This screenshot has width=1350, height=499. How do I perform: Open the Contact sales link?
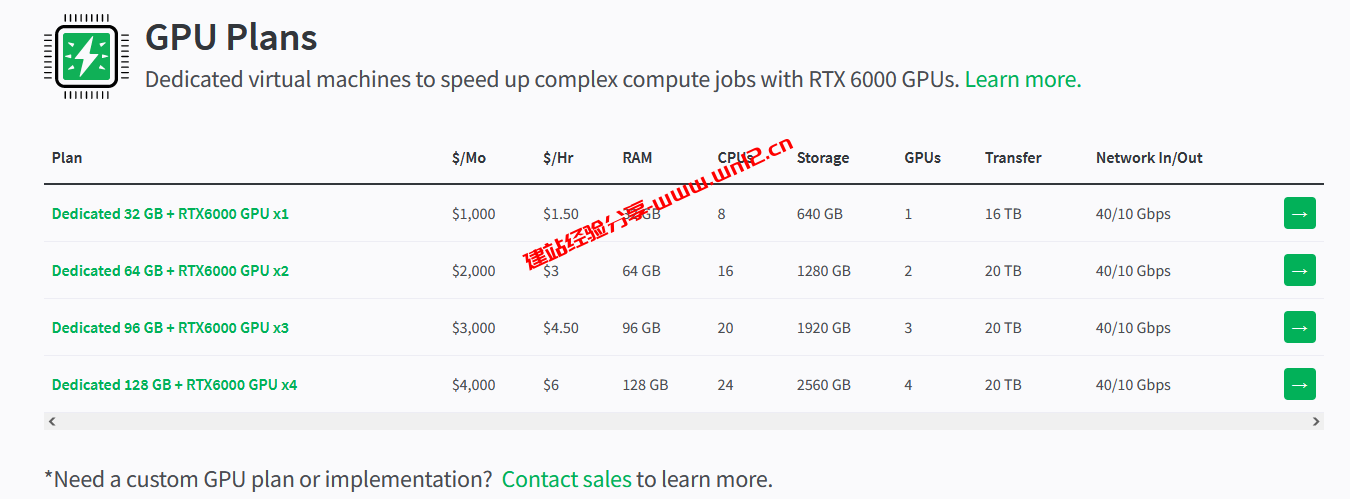[566, 479]
